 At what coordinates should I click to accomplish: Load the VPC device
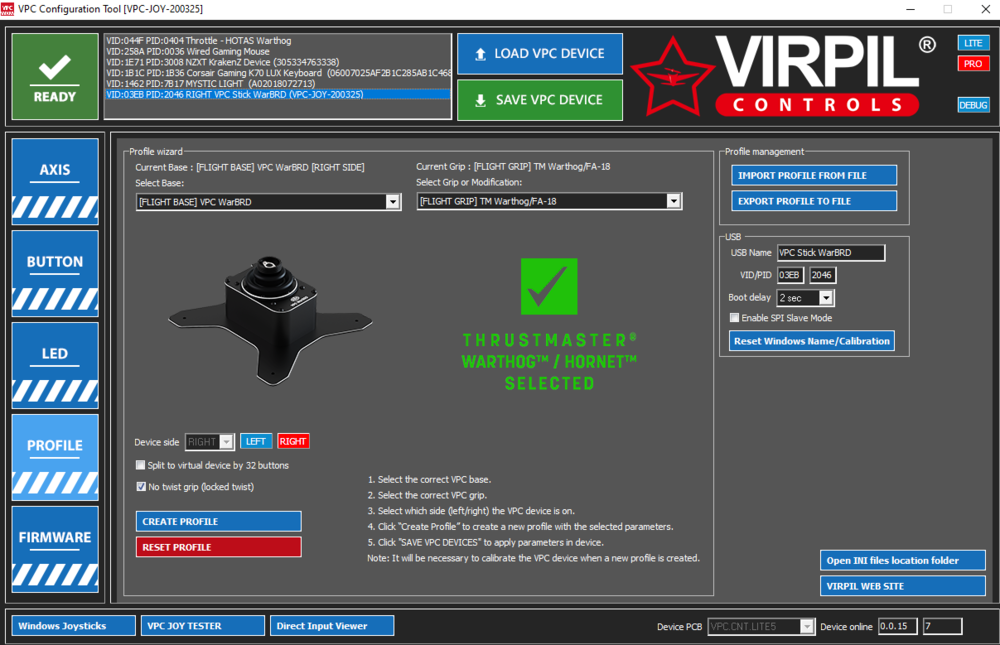540,54
